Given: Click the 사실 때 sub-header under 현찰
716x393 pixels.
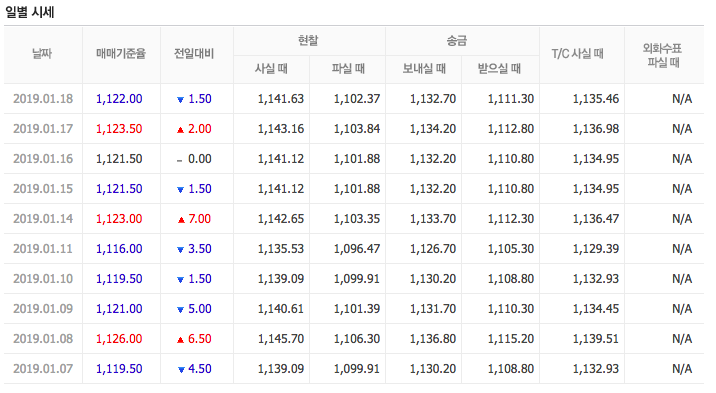Looking at the screenshot, I should [271, 69].
